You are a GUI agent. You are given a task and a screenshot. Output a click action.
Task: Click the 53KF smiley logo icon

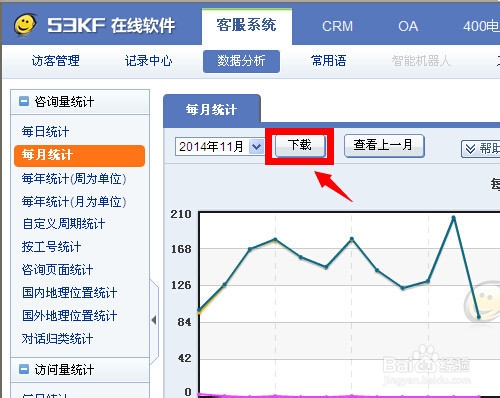[x=25, y=24]
